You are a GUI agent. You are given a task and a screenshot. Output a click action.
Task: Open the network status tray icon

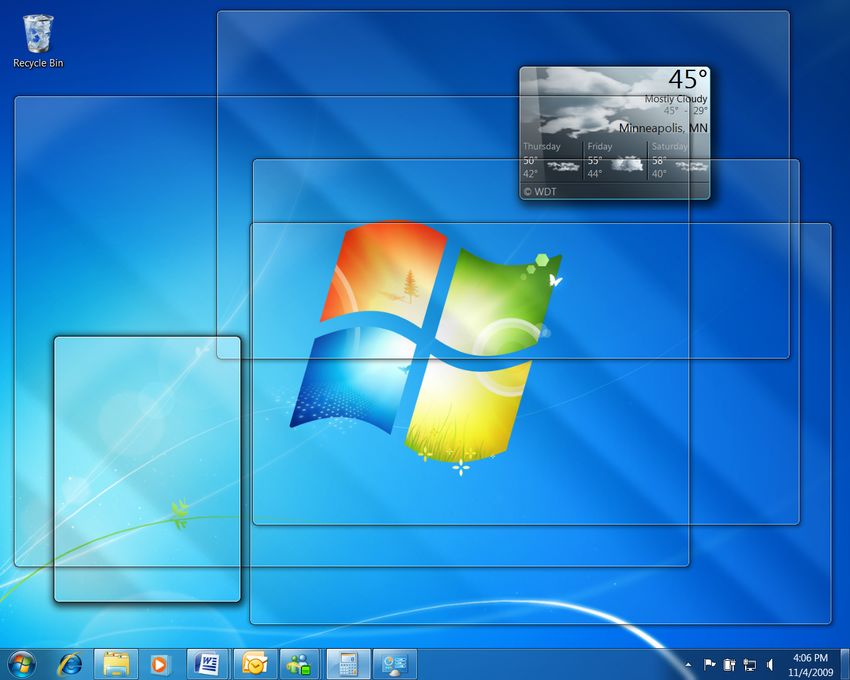pos(750,664)
